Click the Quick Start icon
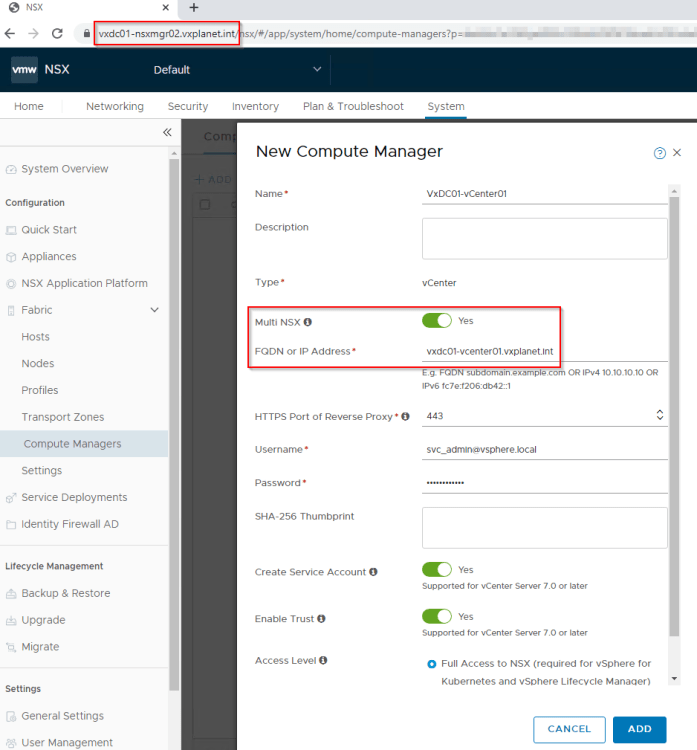 pyautogui.click(x=11, y=230)
